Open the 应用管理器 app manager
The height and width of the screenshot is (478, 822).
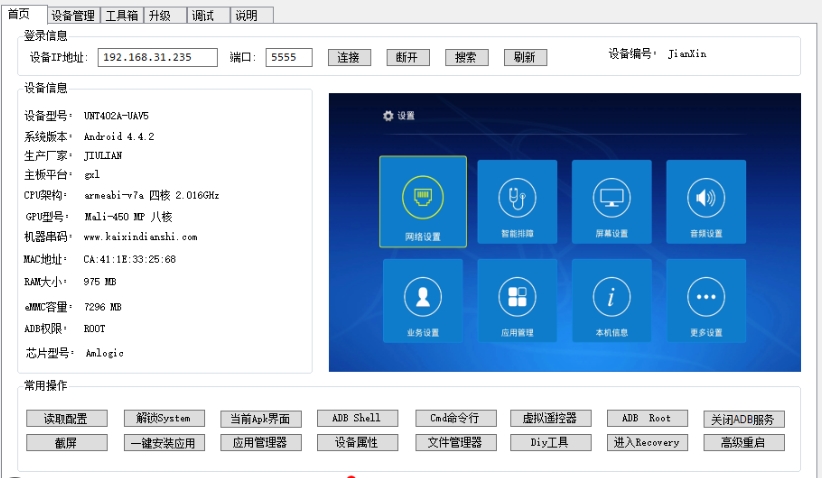click(261, 443)
